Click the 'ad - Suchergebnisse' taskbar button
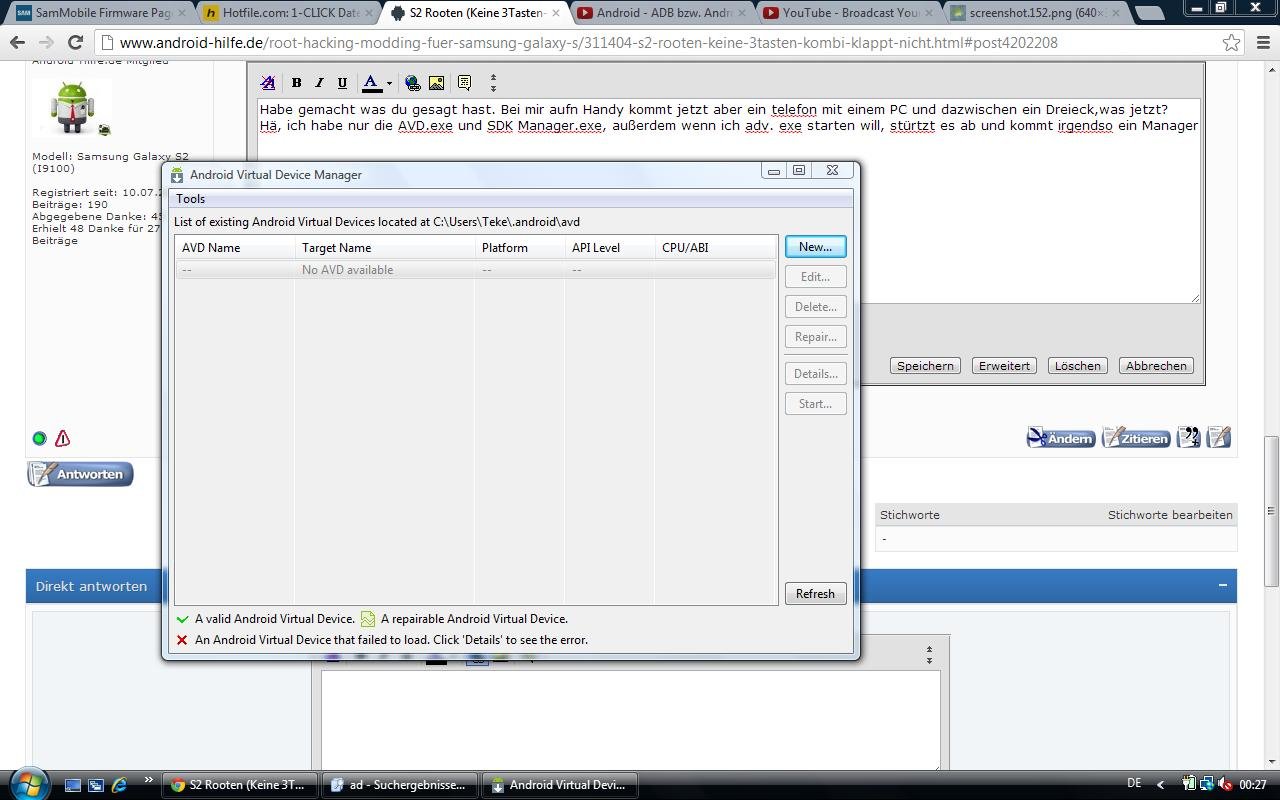 coord(399,785)
